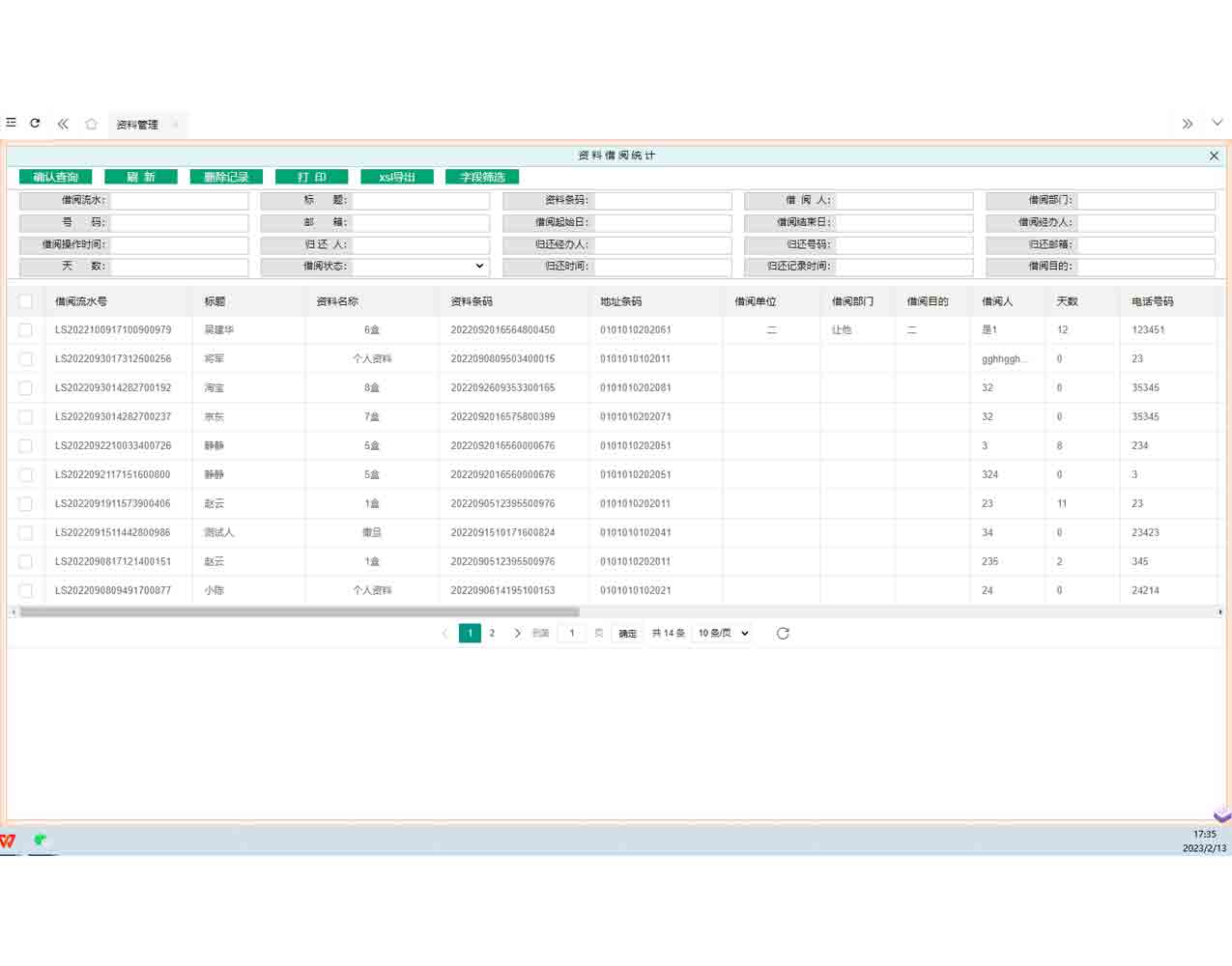Click the table refresh icon beside pagination
The height and width of the screenshot is (966, 1232).
[x=783, y=634]
